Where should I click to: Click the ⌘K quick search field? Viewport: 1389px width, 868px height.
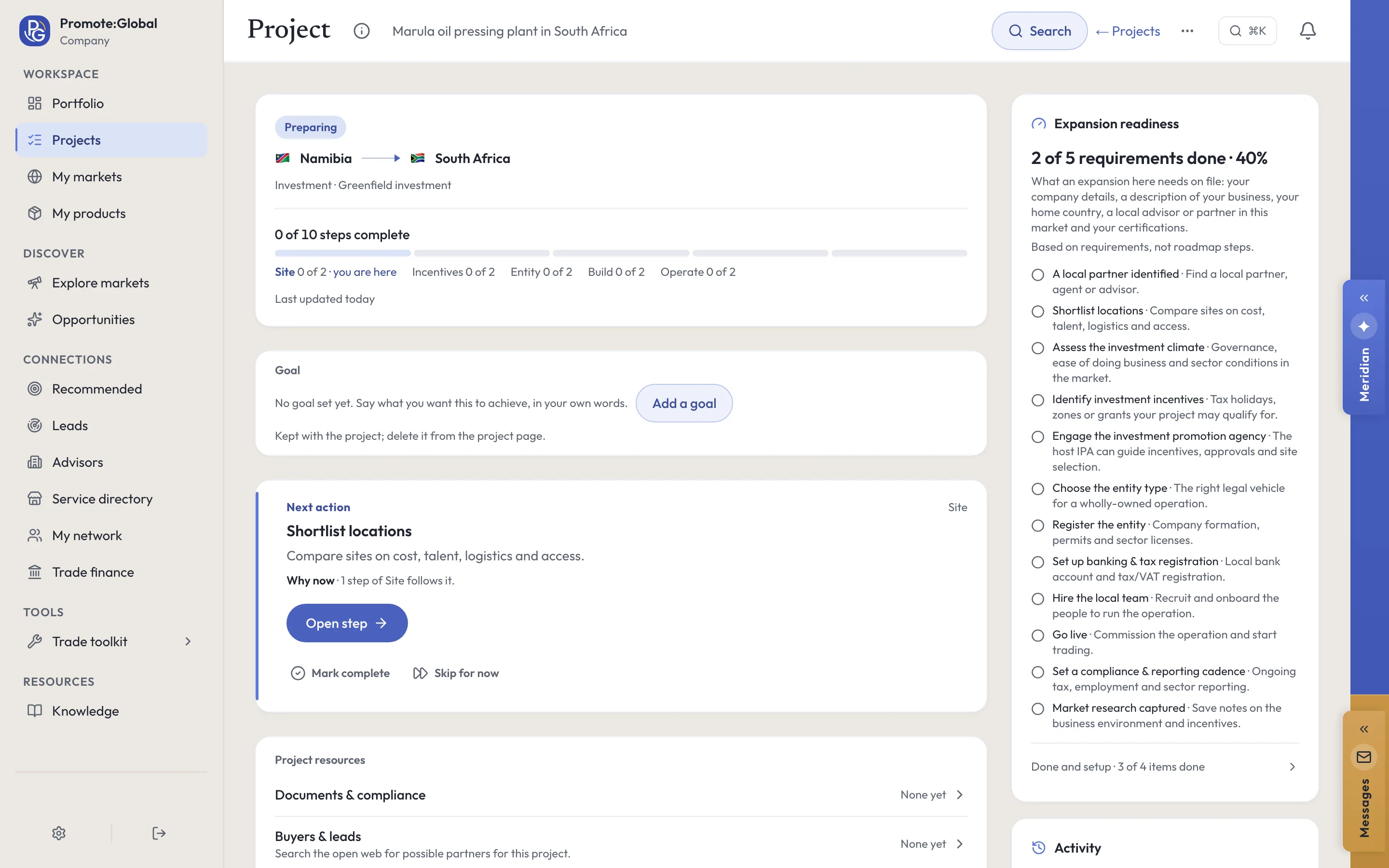click(x=1247, y=31)
